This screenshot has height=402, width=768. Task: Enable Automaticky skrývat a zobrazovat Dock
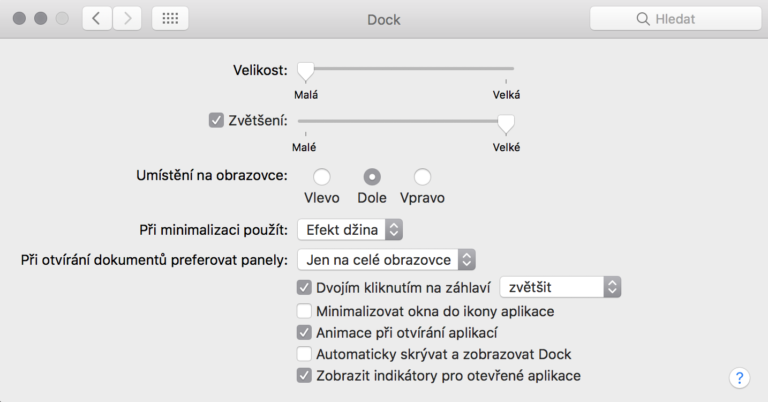tap(305, 354)
